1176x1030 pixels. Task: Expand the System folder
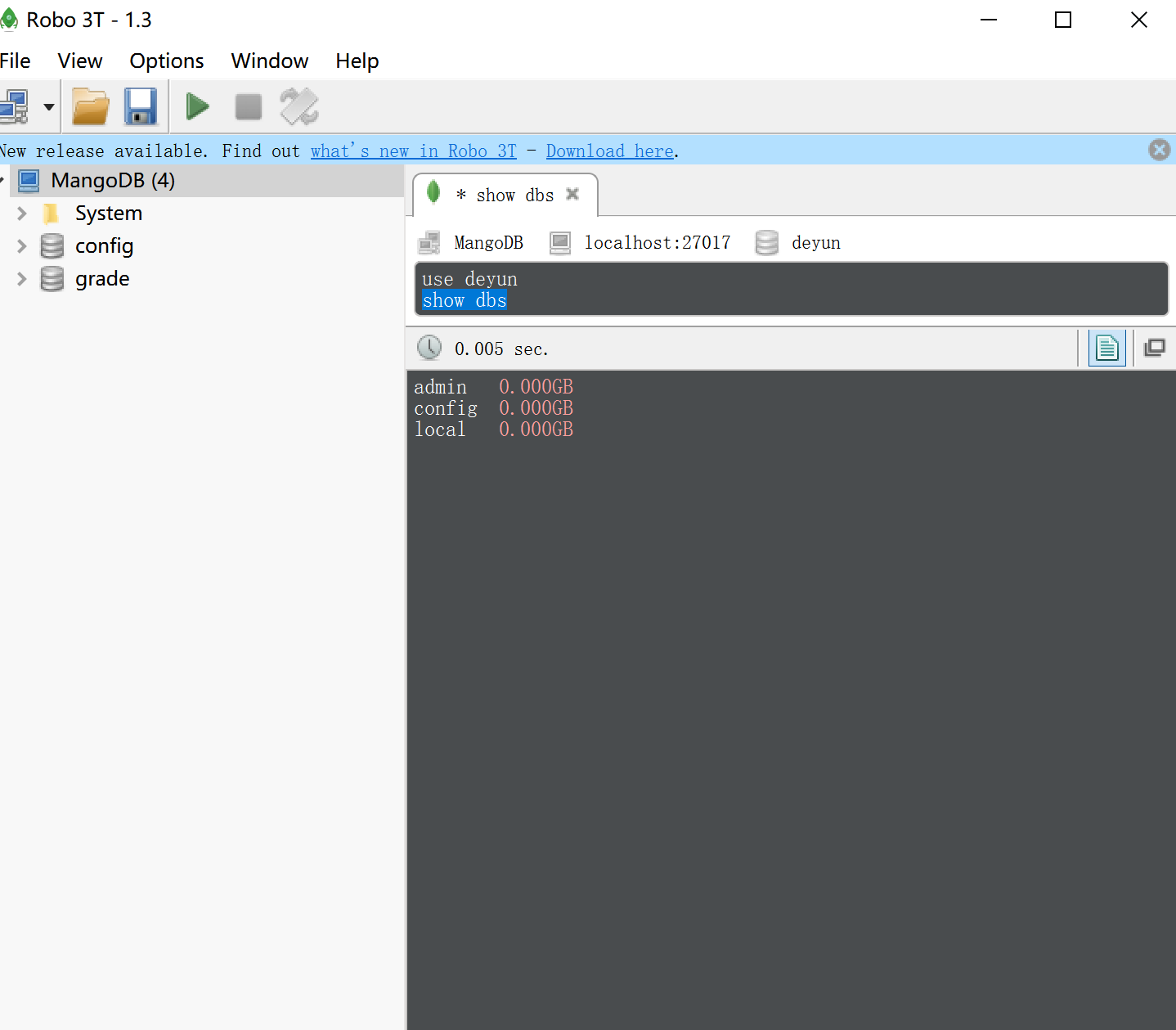(x=22, y=214)
